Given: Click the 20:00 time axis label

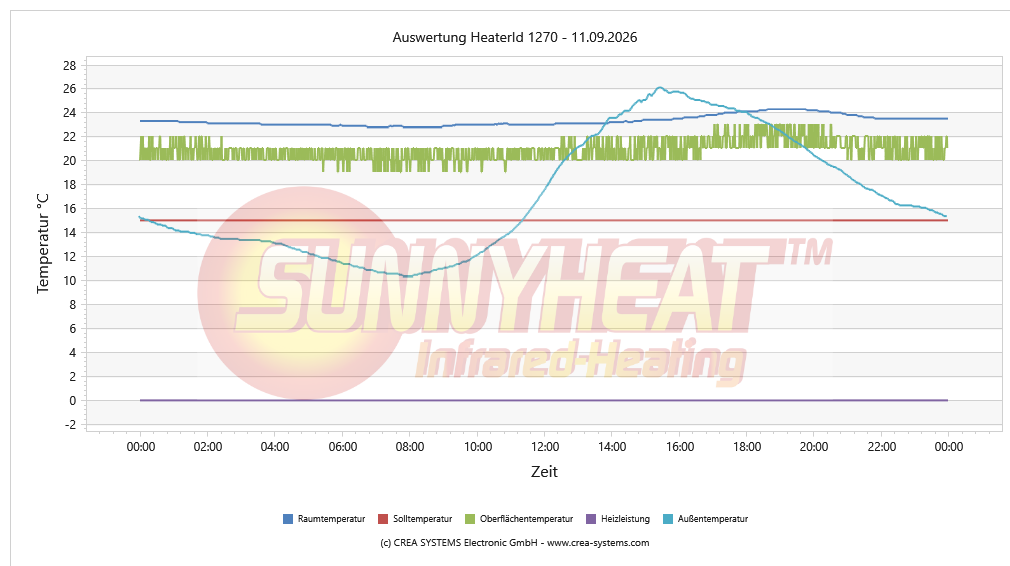Looking at the screenshot, I should point(814,447).
